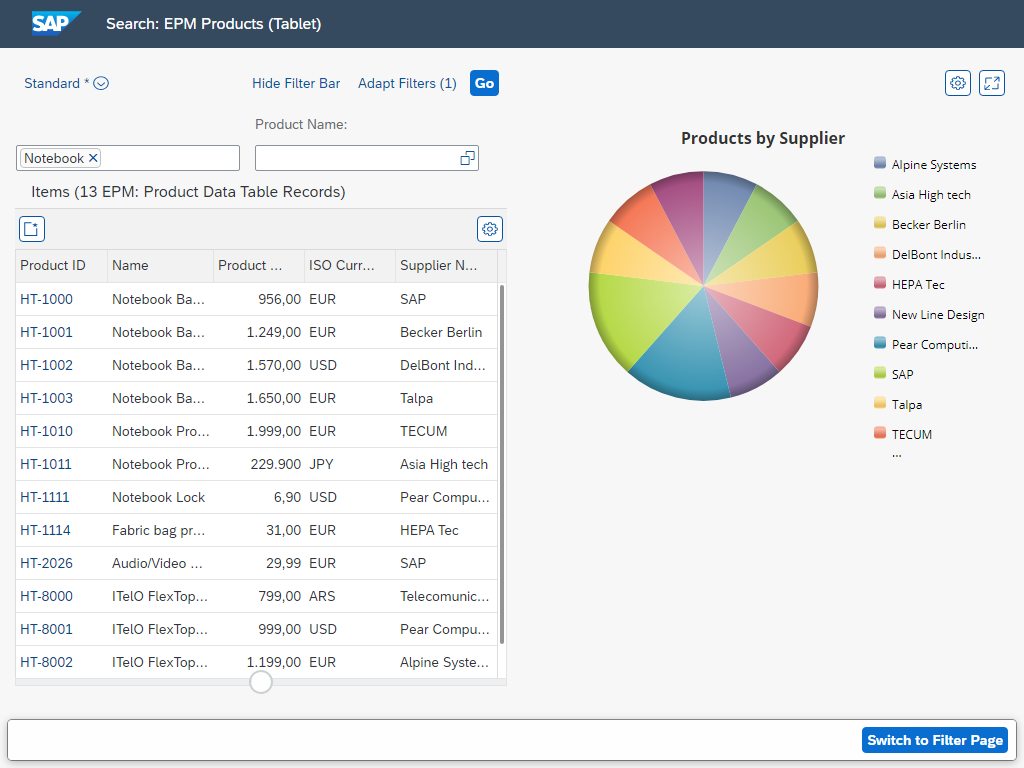Open the table personalization settings icon
Screen dimensions: 1024x768
[x=489, y=229]
